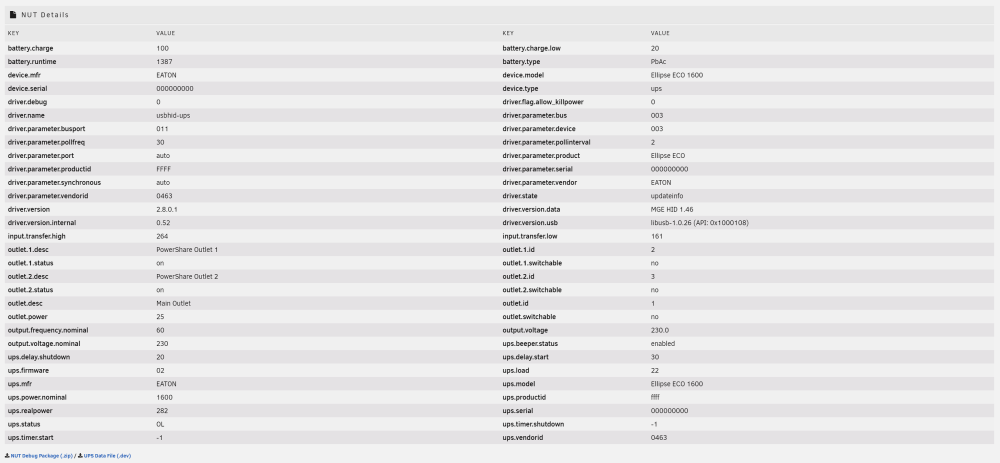This screenshot has height=463, width=1000.
Task: Click the left KEY column header
Action: (x=13, y=33)
